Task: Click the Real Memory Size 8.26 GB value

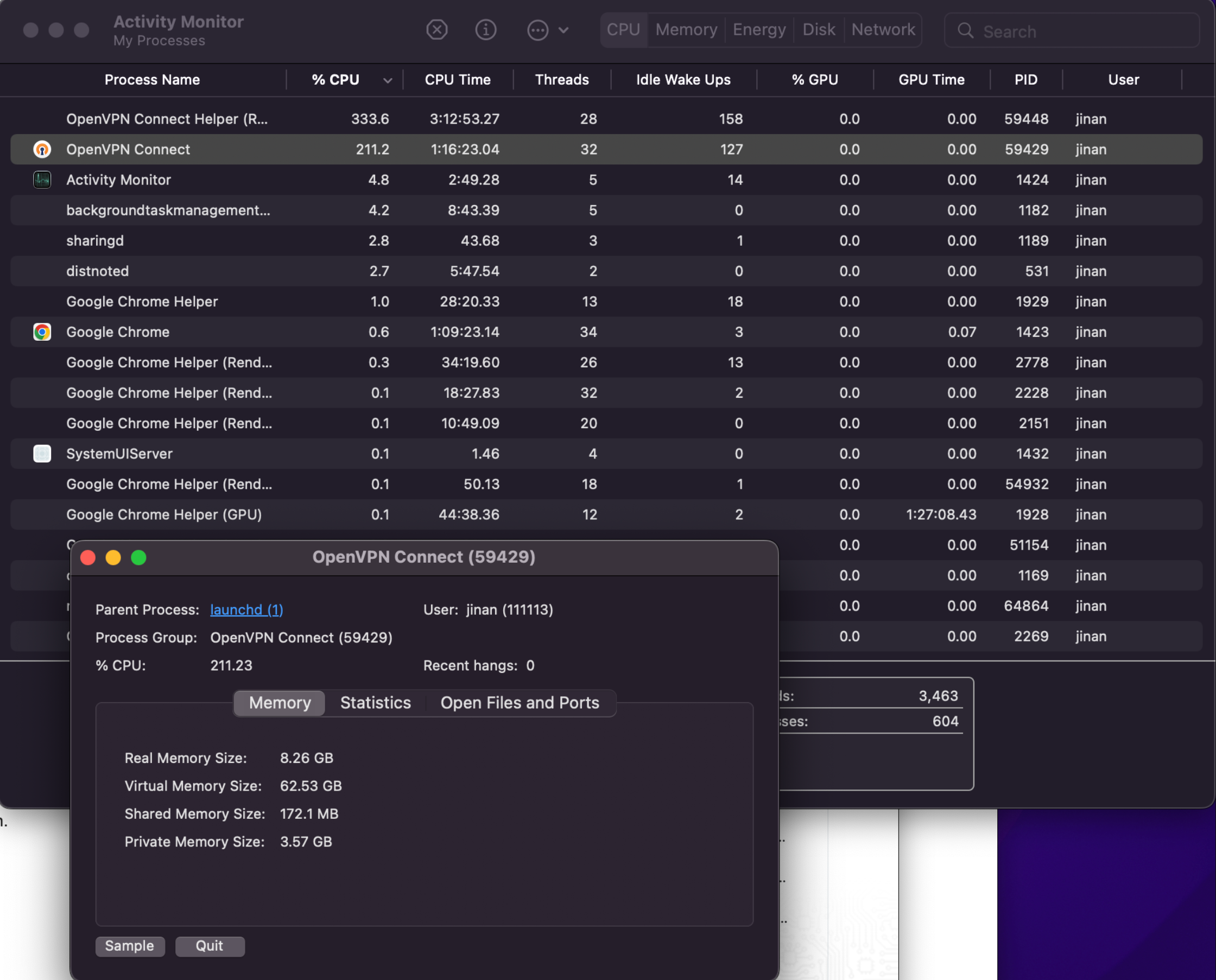Action: [307, 758]
